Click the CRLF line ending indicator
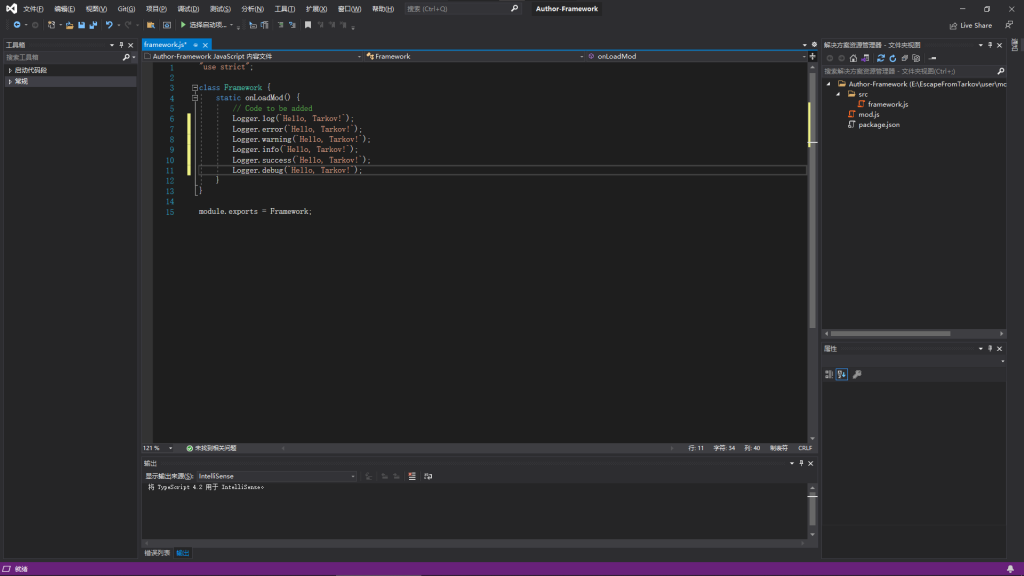This screenshot has height=576, width=1024. (x=805, y=448)
